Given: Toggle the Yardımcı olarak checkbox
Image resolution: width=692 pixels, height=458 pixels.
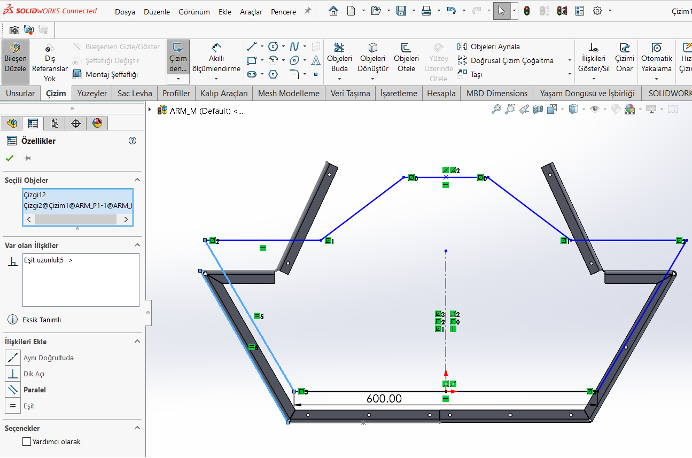Looking at the screenshot, I should point(26,441).
